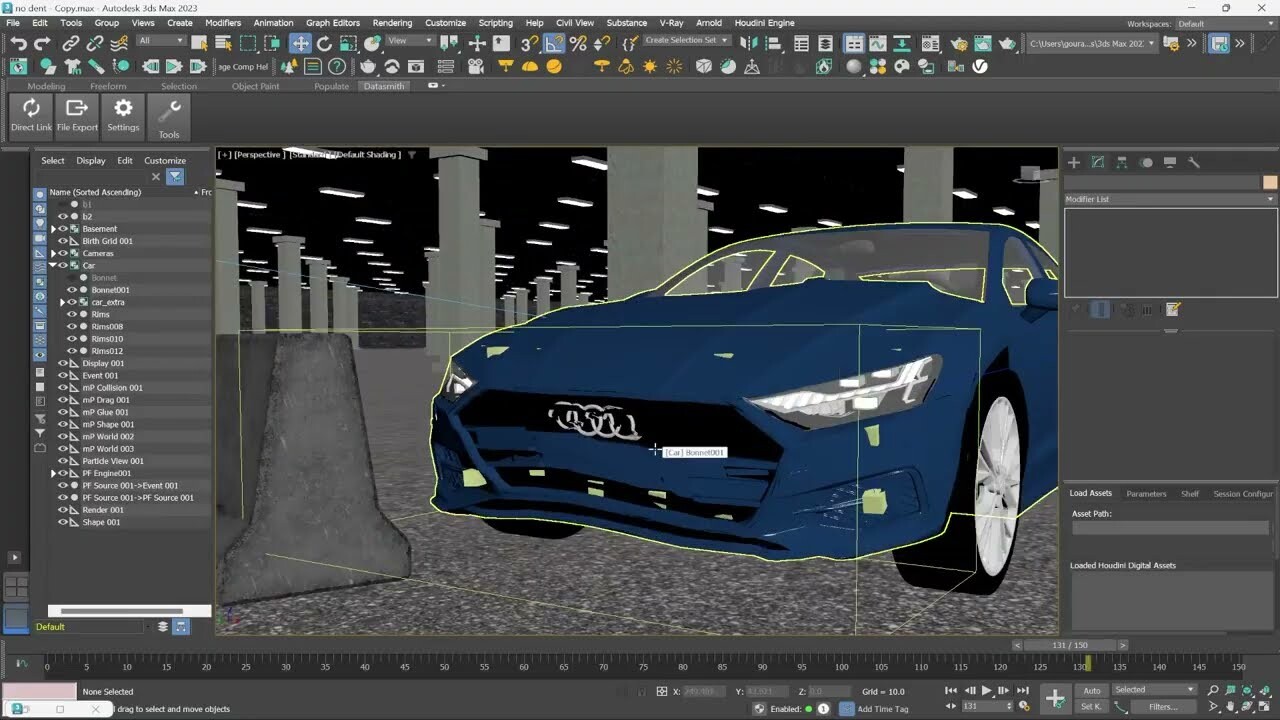Open the Material Editor icon

pos(930,41)
